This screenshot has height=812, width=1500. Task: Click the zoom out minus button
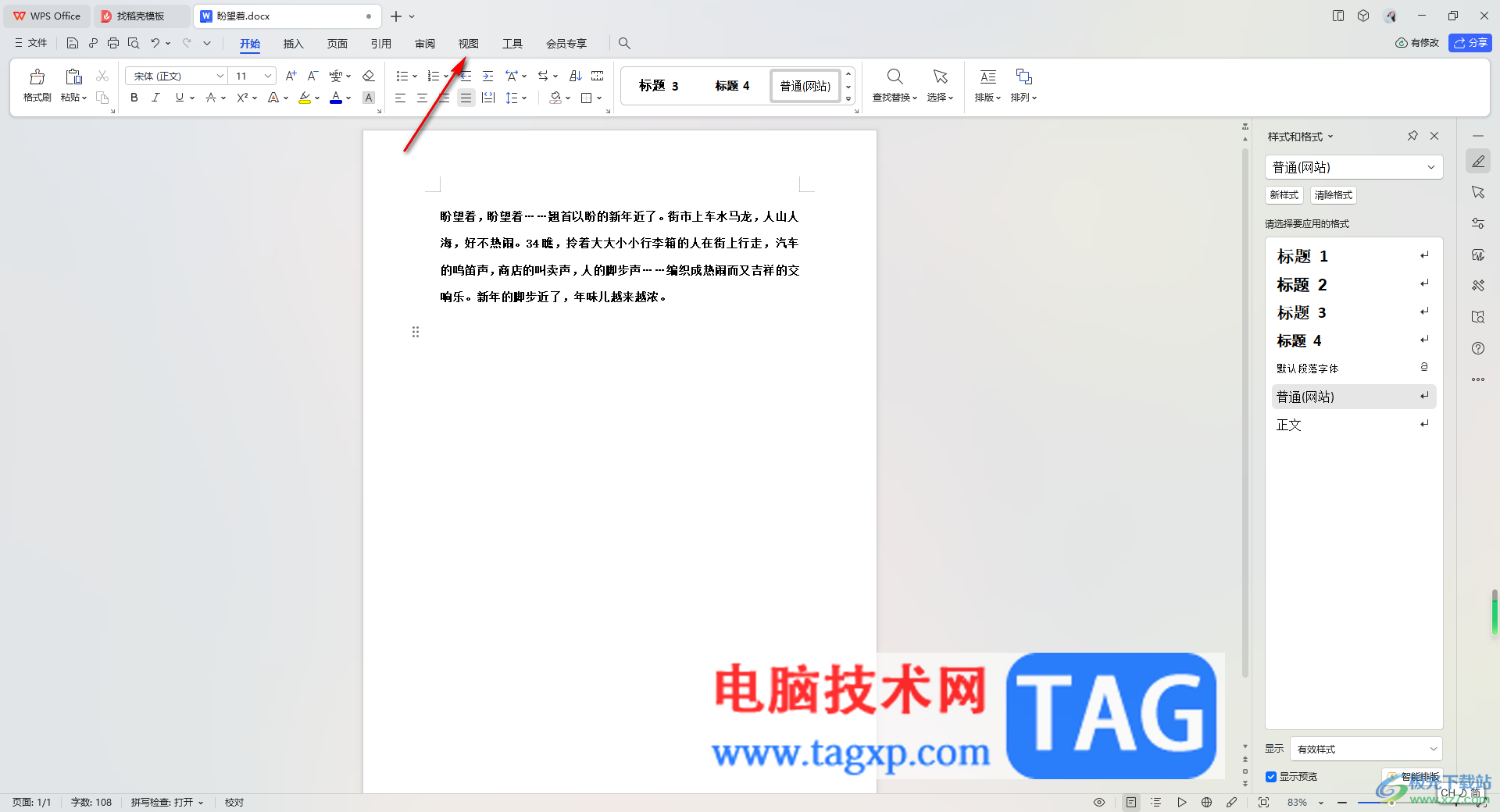1342,803
